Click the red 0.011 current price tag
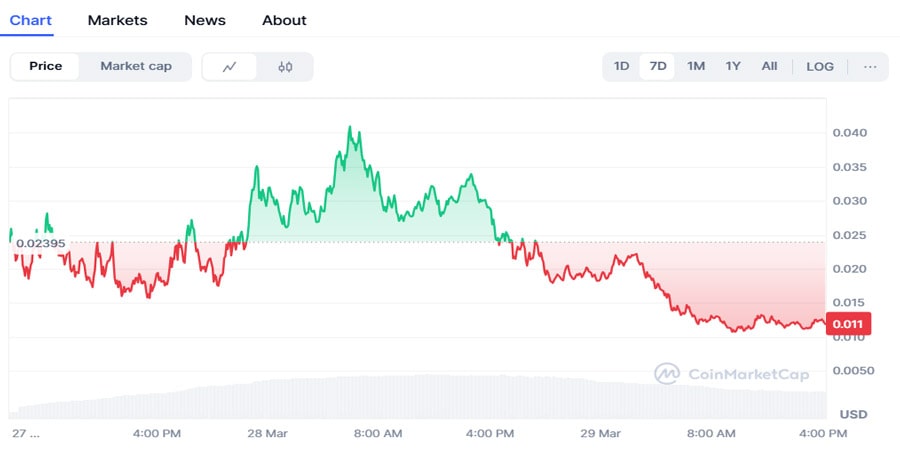 coord(849,323)
